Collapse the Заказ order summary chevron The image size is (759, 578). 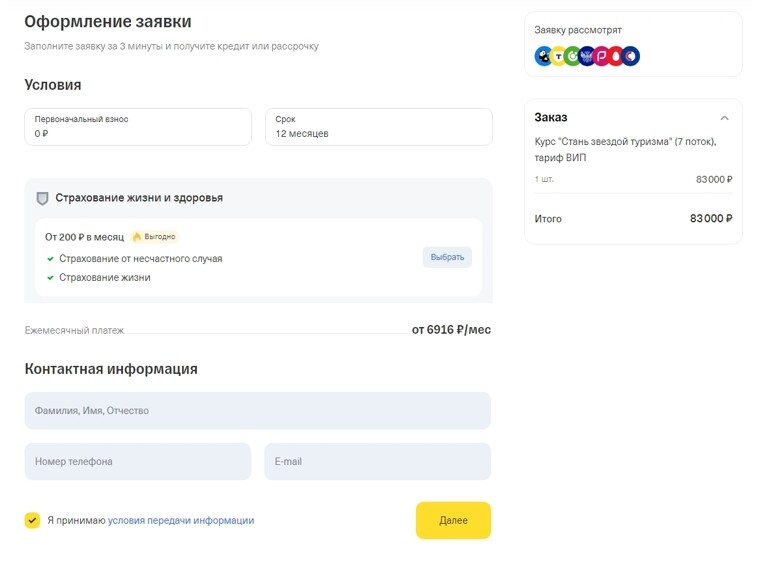pyautogui.click(x=724, y=118)
